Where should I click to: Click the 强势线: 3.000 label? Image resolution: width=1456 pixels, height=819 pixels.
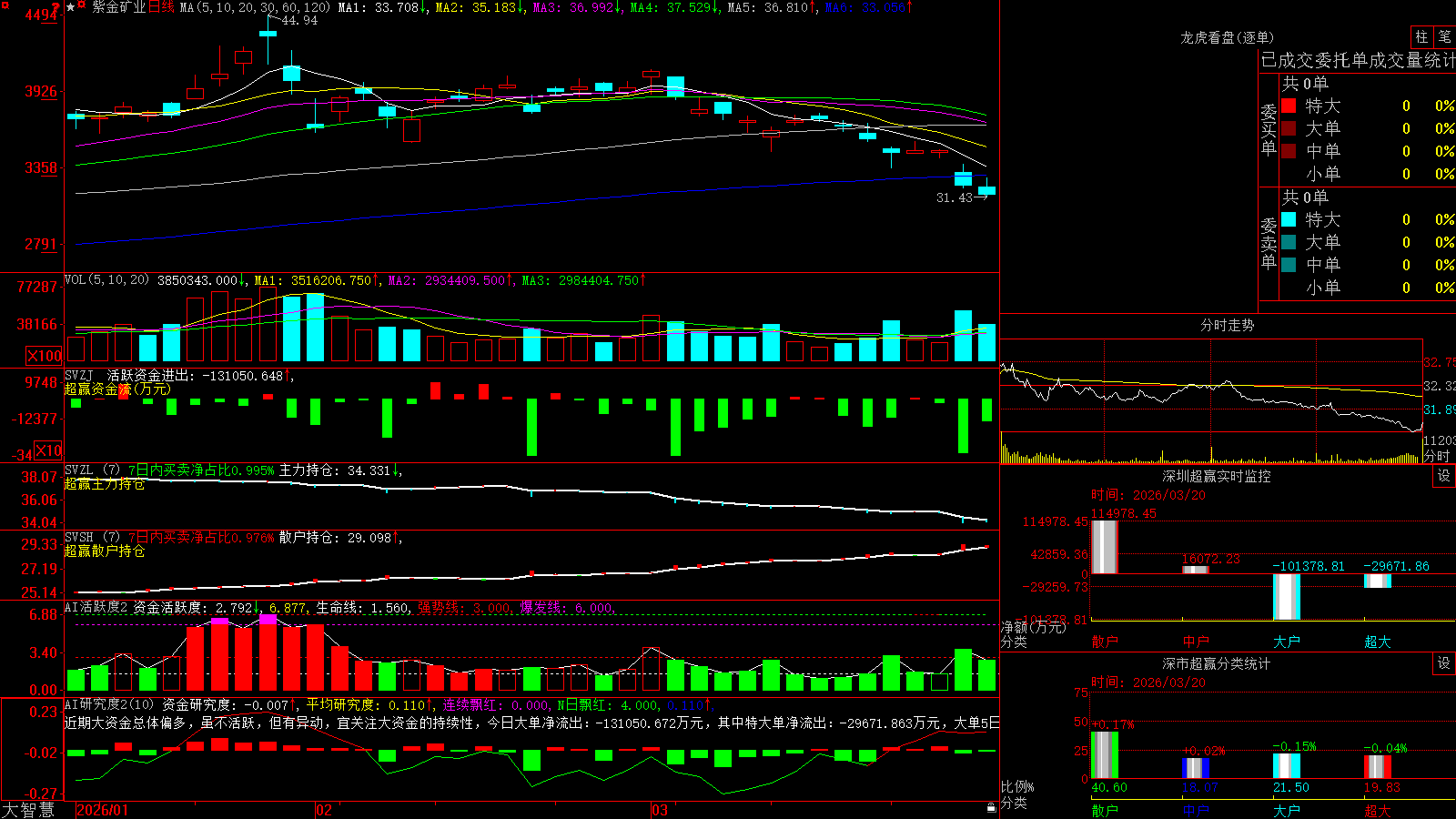pyautogui.click(x=464, y=607)
